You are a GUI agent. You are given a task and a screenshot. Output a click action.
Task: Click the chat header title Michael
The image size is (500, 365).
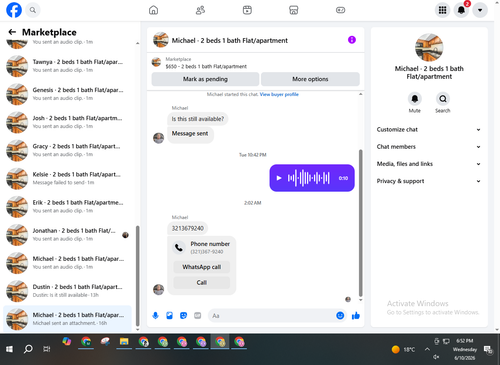pos(230,40)
